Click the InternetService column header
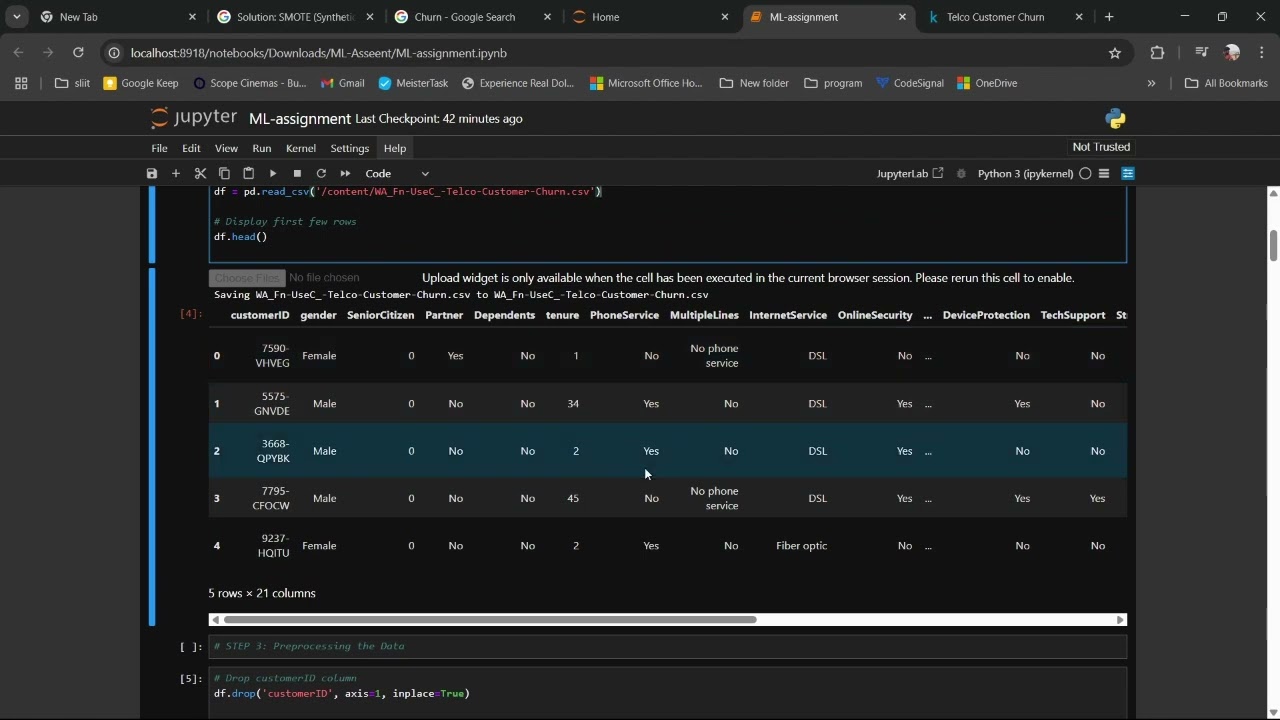1280x720 pixels. point(788,315)
